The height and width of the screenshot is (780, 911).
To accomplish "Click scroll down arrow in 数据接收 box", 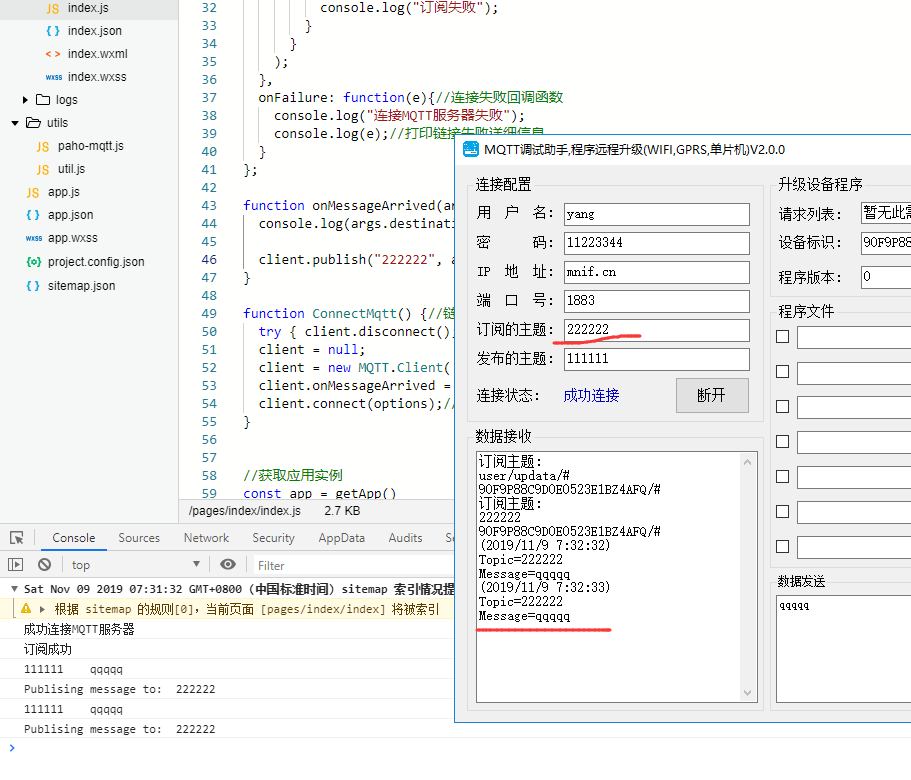I will coord(747,692).
